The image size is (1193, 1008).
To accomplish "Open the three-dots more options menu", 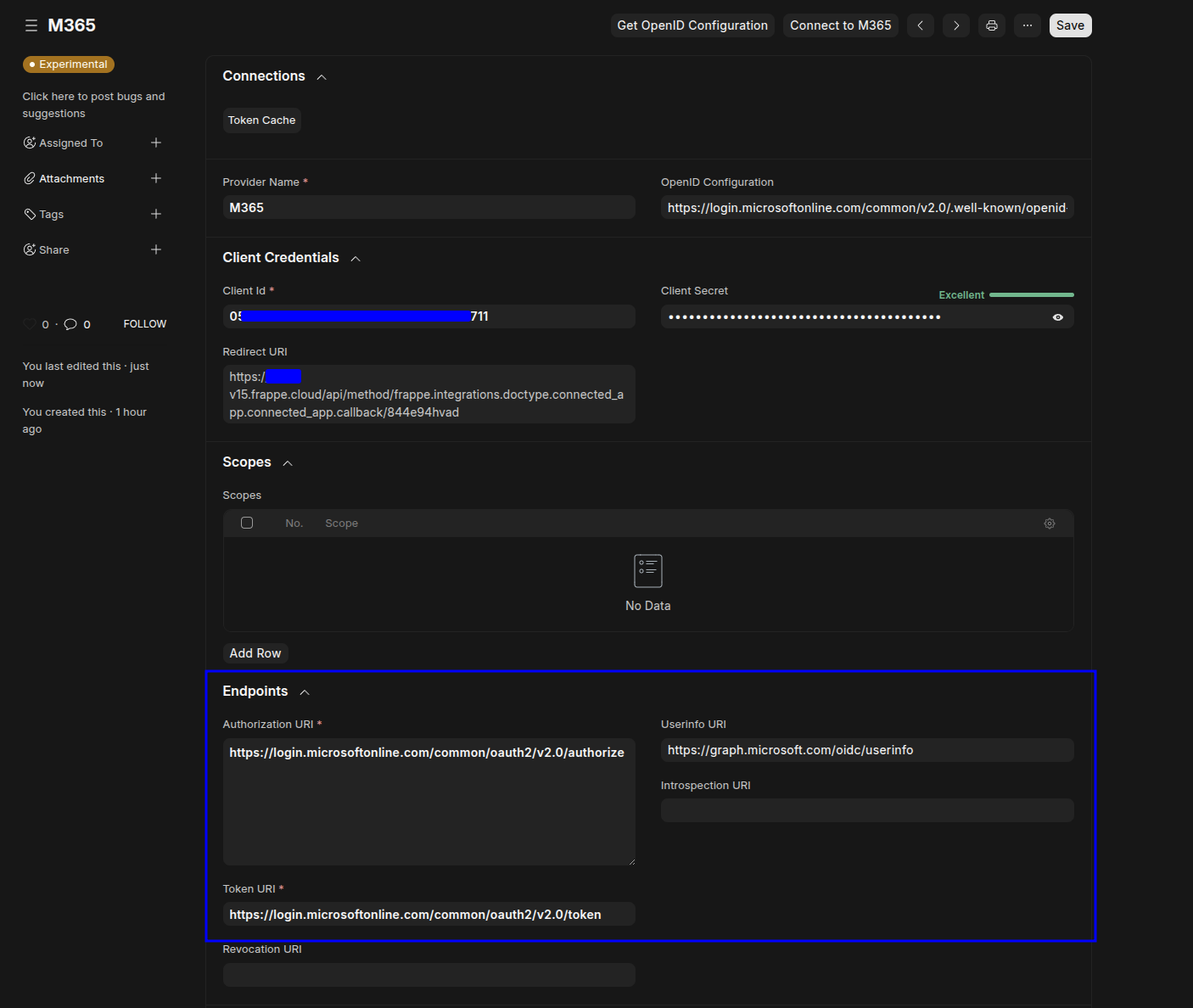I will 1027,25.
